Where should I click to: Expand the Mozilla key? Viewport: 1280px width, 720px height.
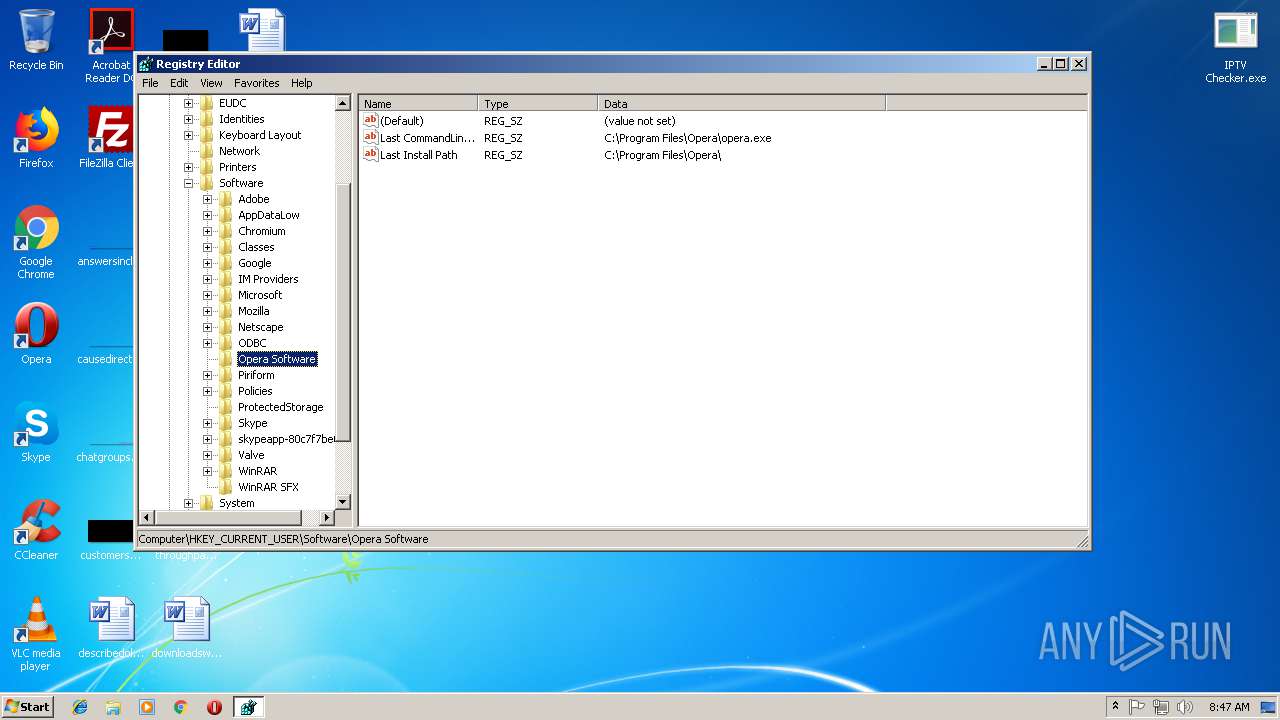click(x=207, y=311)
